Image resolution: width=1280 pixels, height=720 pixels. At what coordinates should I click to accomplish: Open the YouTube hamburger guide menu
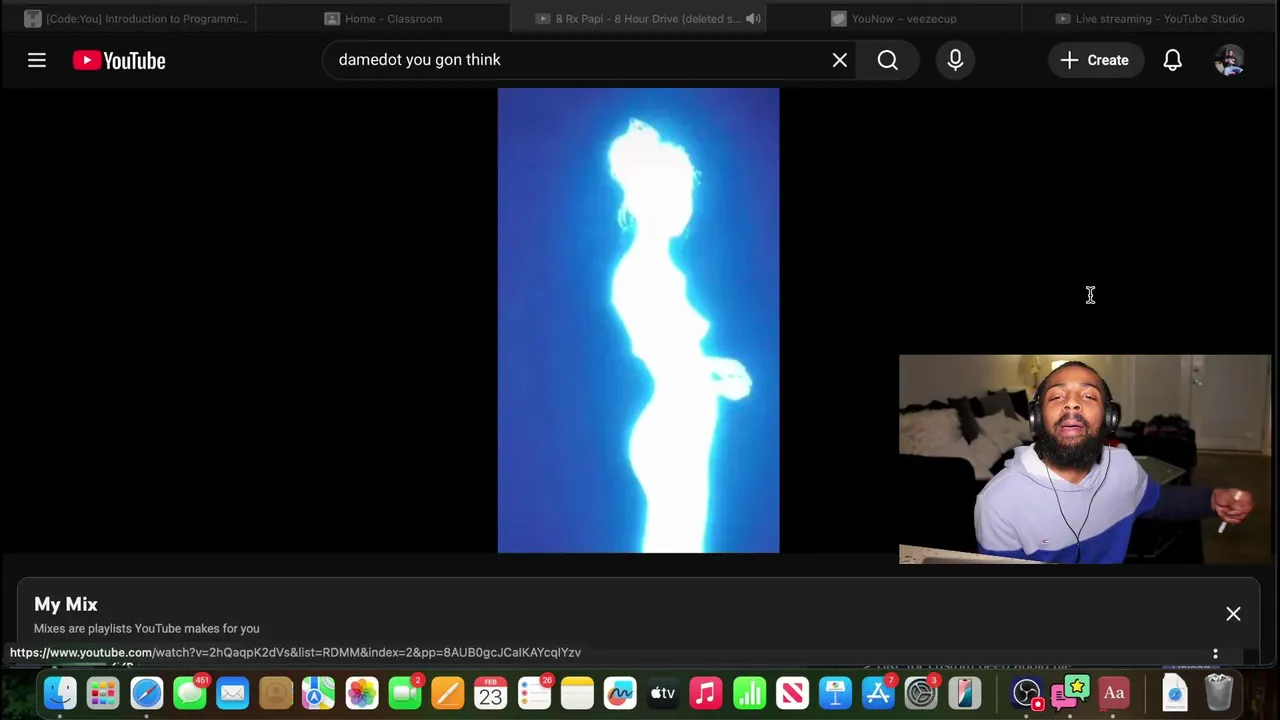coord(37,60)
